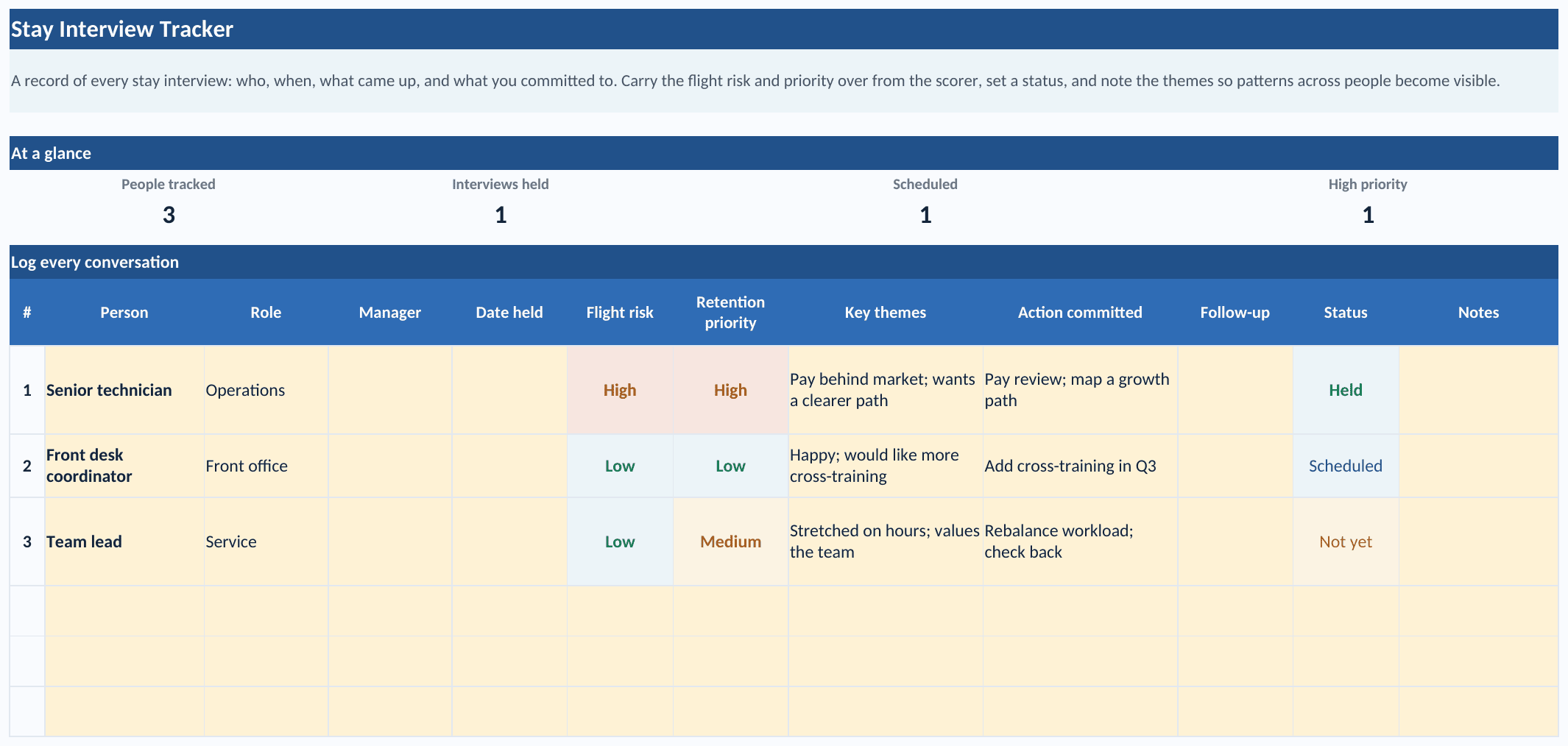The image size is (1568, 746).
Task: Select the People tracked value 3
Action: 169,215
